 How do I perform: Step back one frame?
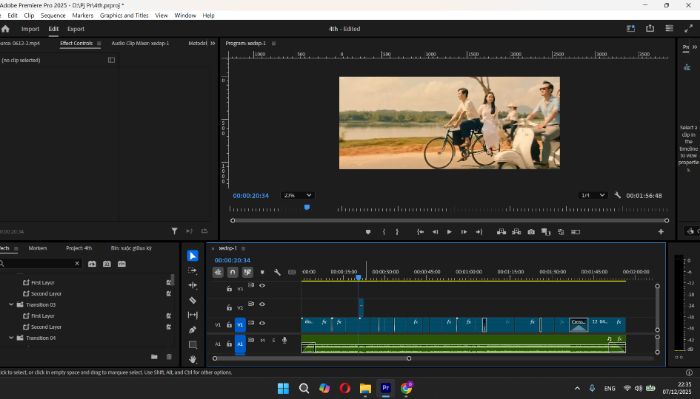pyautogui.click(x=435, y=232)
